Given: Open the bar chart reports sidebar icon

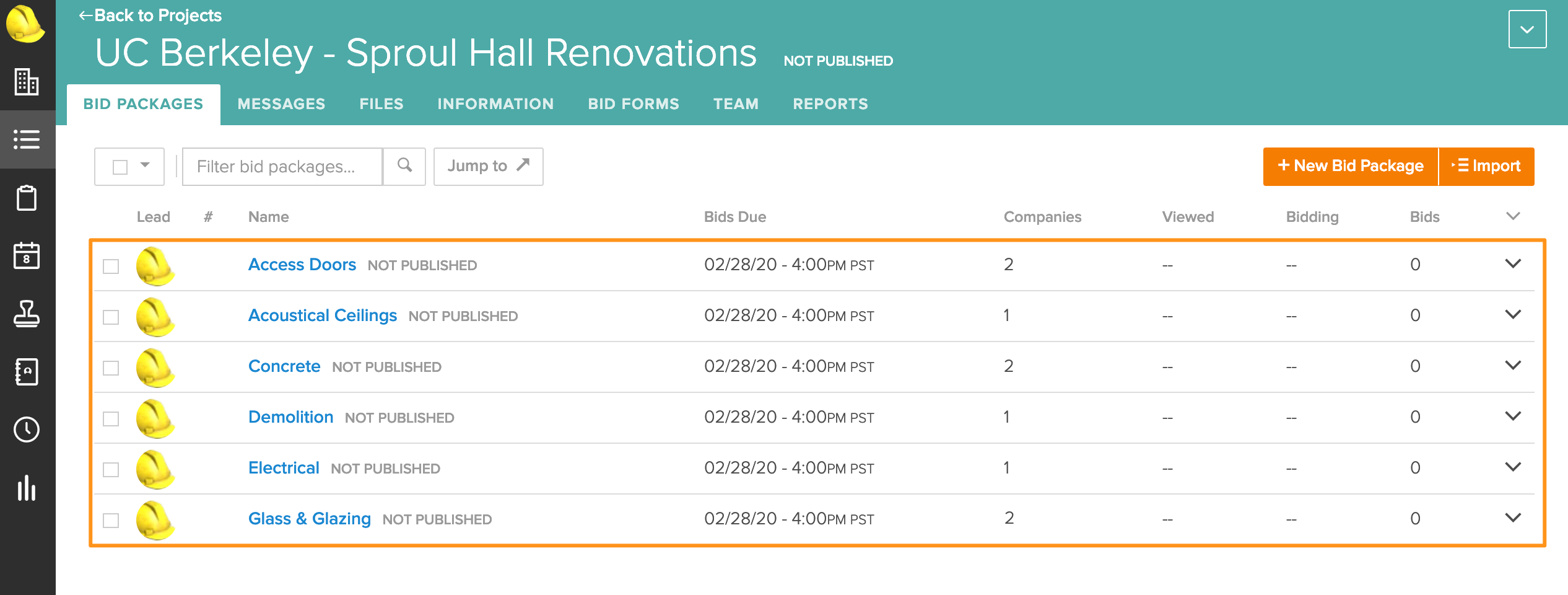Looking at the screenshot, I should coord(27,488).
